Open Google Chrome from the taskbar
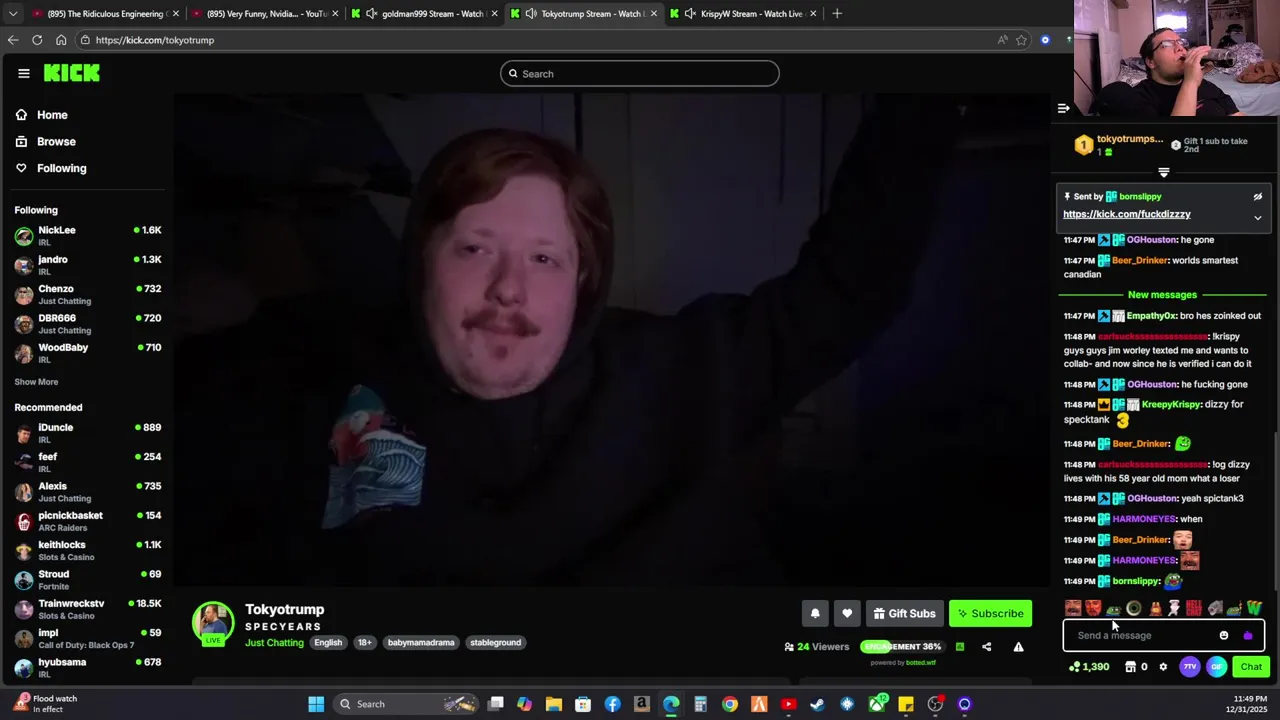The image size is (1280, 720). tap(730, 704)
